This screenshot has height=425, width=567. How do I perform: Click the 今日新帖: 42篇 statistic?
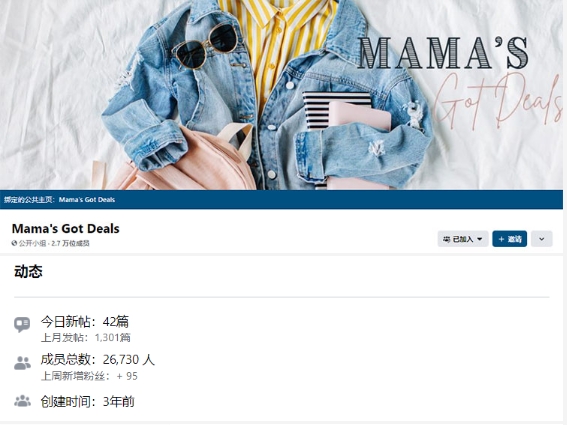85,321
